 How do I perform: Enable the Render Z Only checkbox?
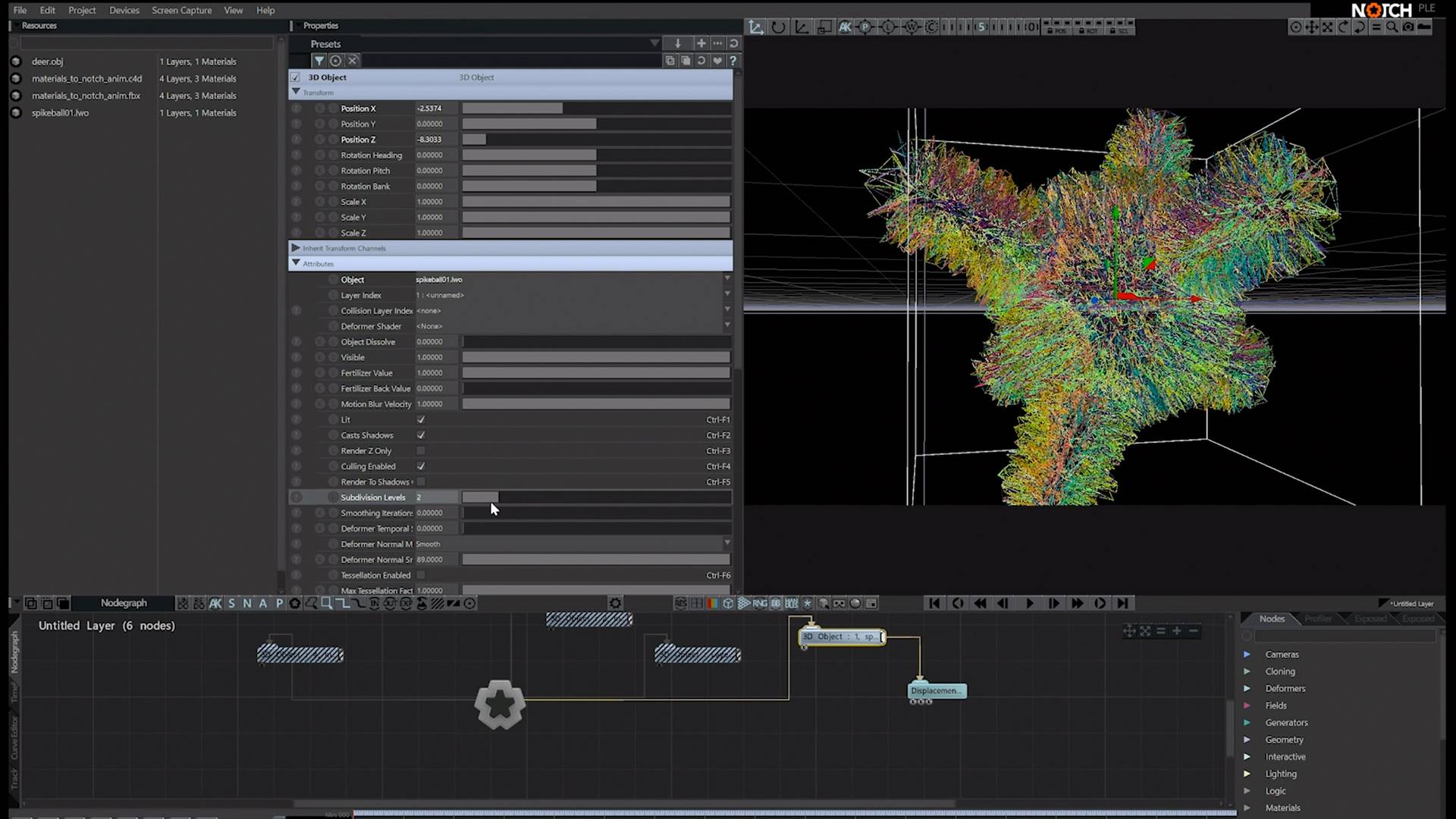(x=421, y=450)
